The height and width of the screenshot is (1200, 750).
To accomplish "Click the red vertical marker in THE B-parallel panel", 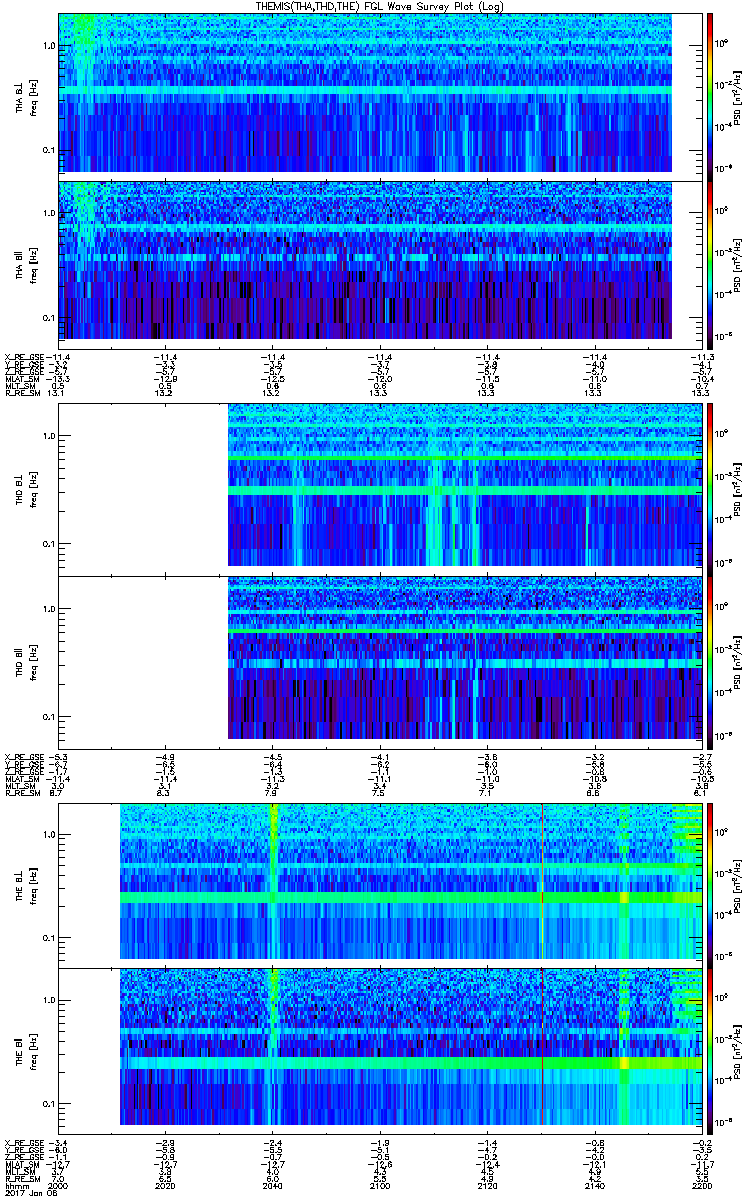I will 542,1048.
